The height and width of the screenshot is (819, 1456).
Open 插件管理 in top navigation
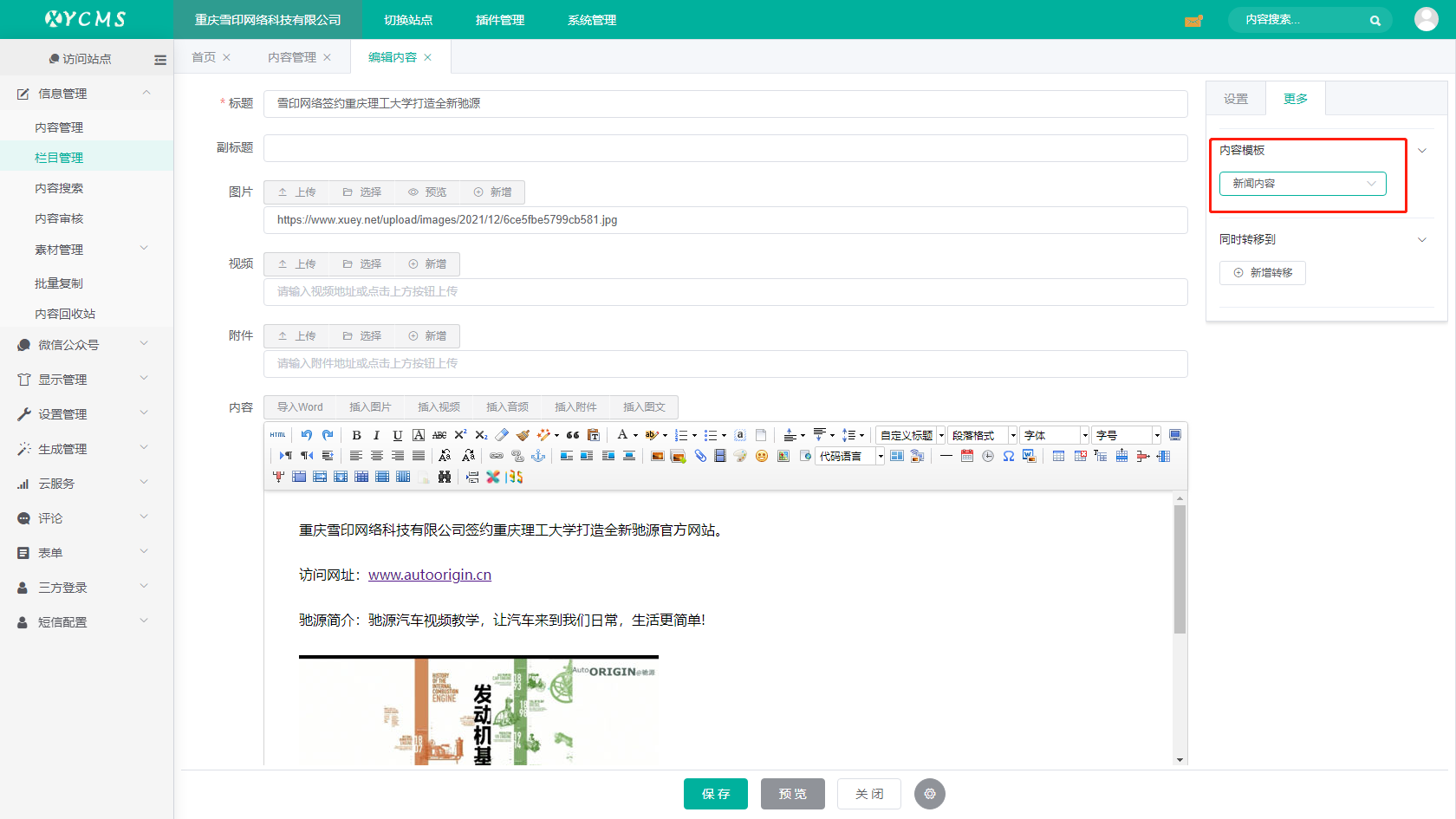point(500,20)
